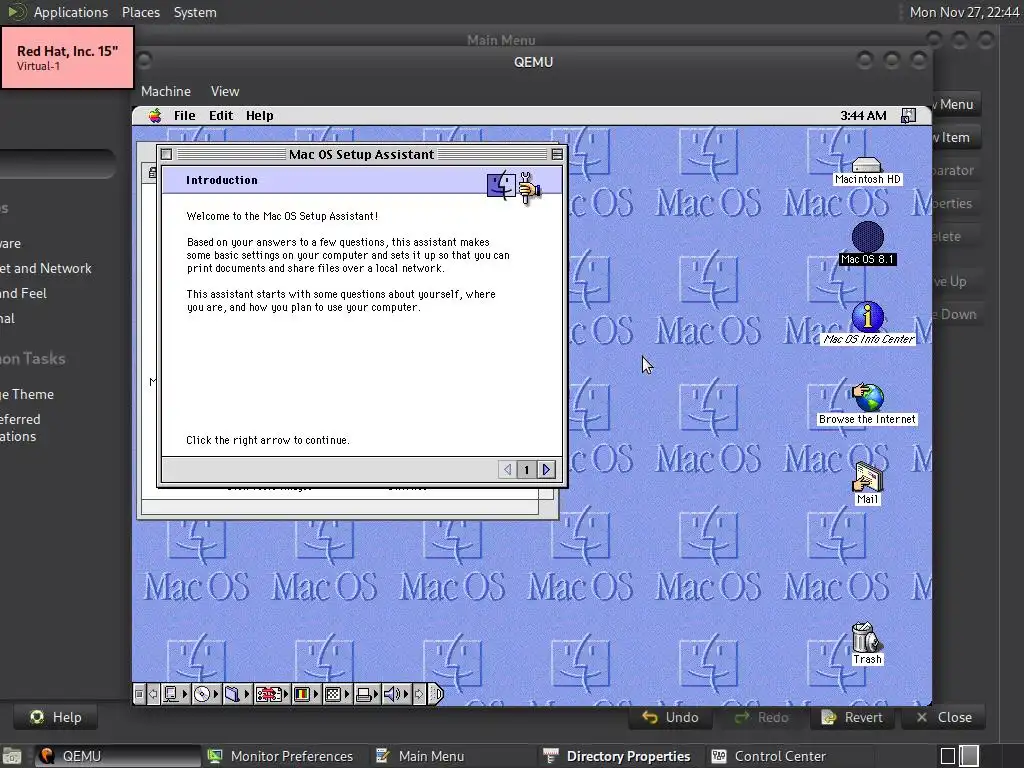
Task: Click the Applications menu foot icon
Action: point(17,12)
